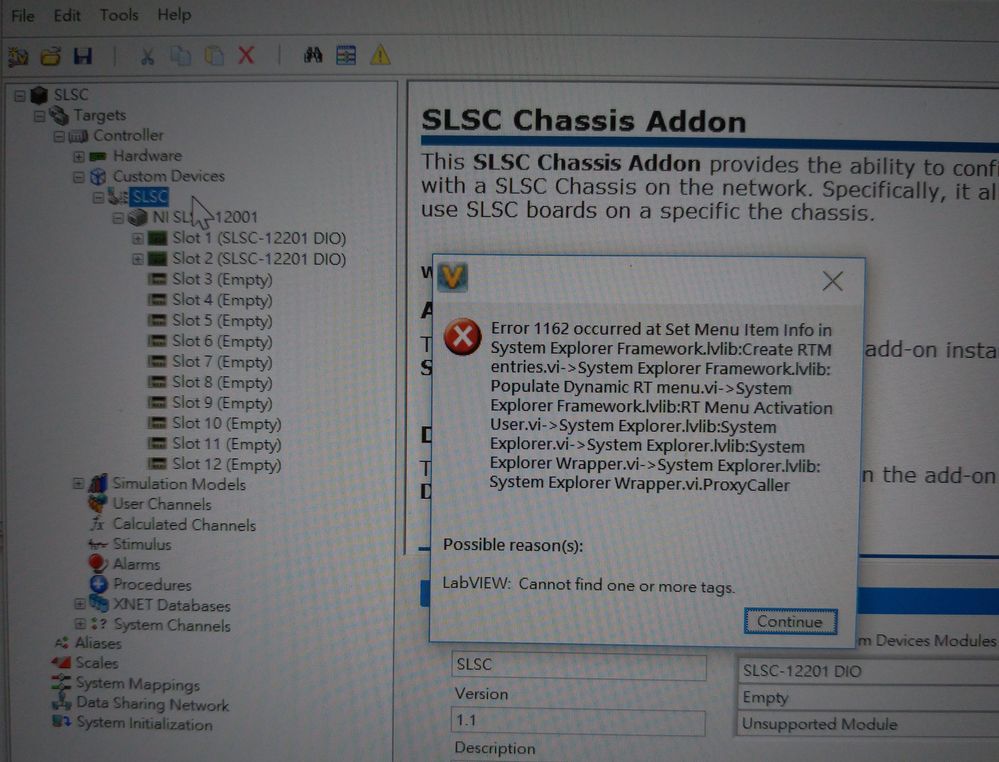
Task: Click the XNET Databases icon
Action: pyautogui.click(x=99, y=603)
